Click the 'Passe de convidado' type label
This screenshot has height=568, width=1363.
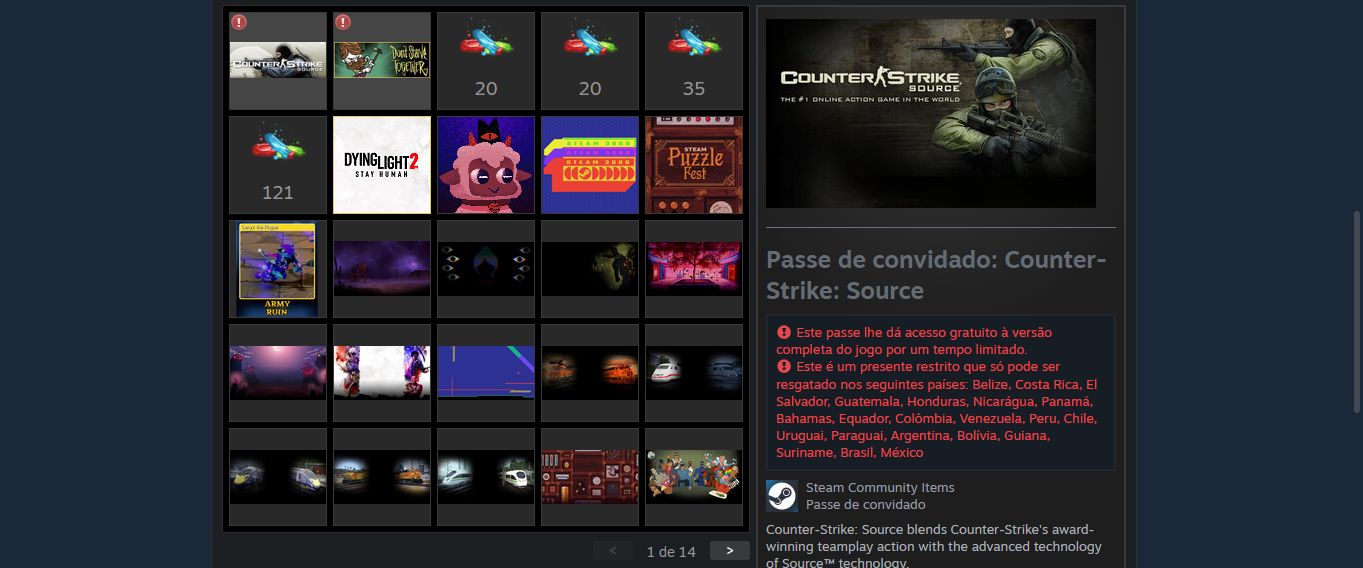tap(866, 505)
